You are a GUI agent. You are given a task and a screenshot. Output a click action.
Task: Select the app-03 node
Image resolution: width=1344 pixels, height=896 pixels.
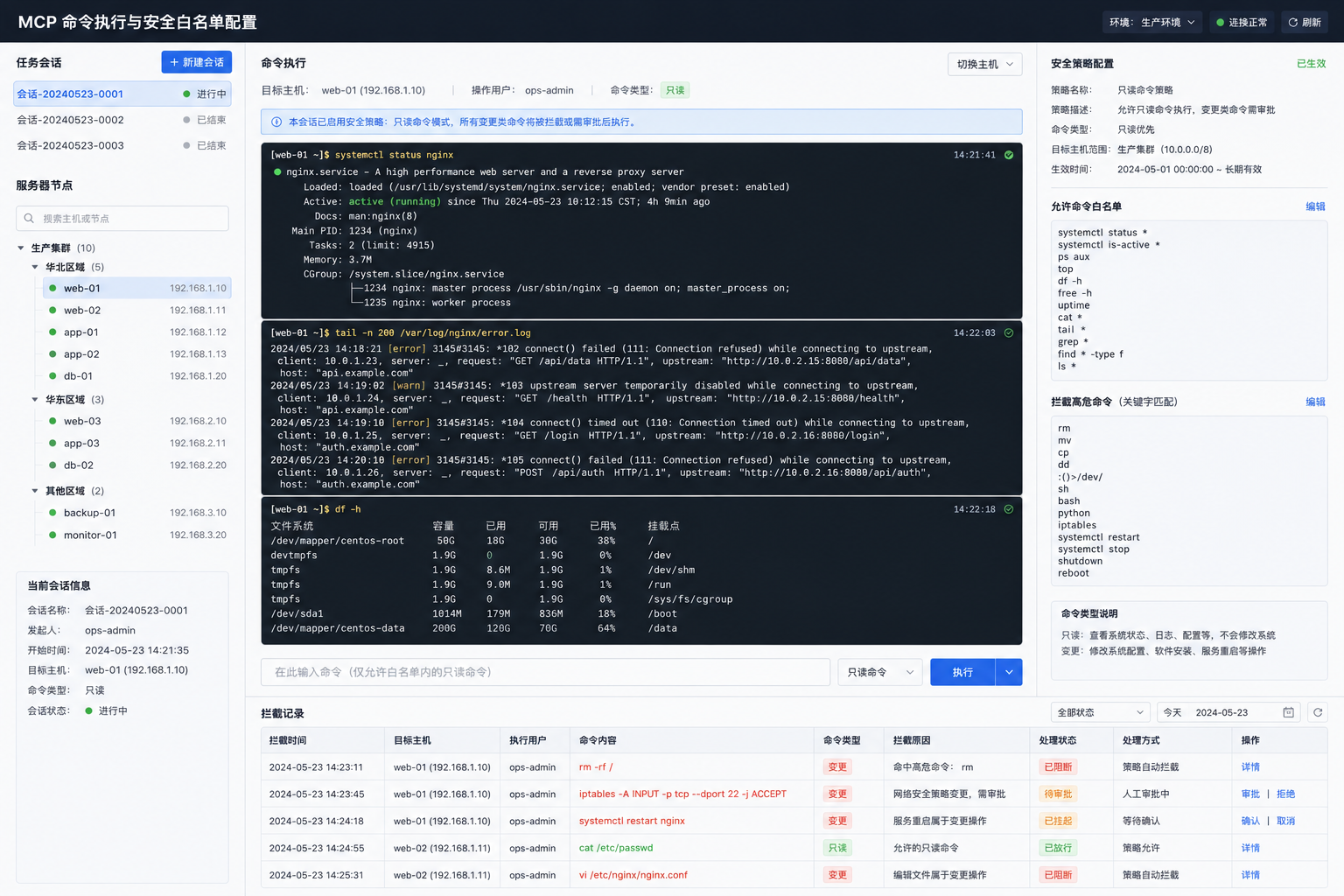click(x=137, y=444)
